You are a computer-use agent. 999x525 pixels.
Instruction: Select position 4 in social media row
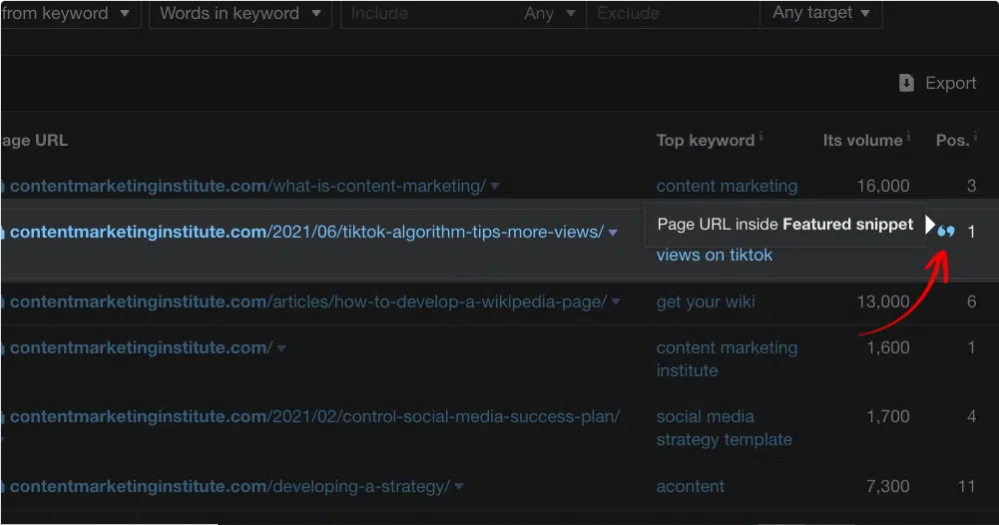pyautogui.click(x=971, y=417)
